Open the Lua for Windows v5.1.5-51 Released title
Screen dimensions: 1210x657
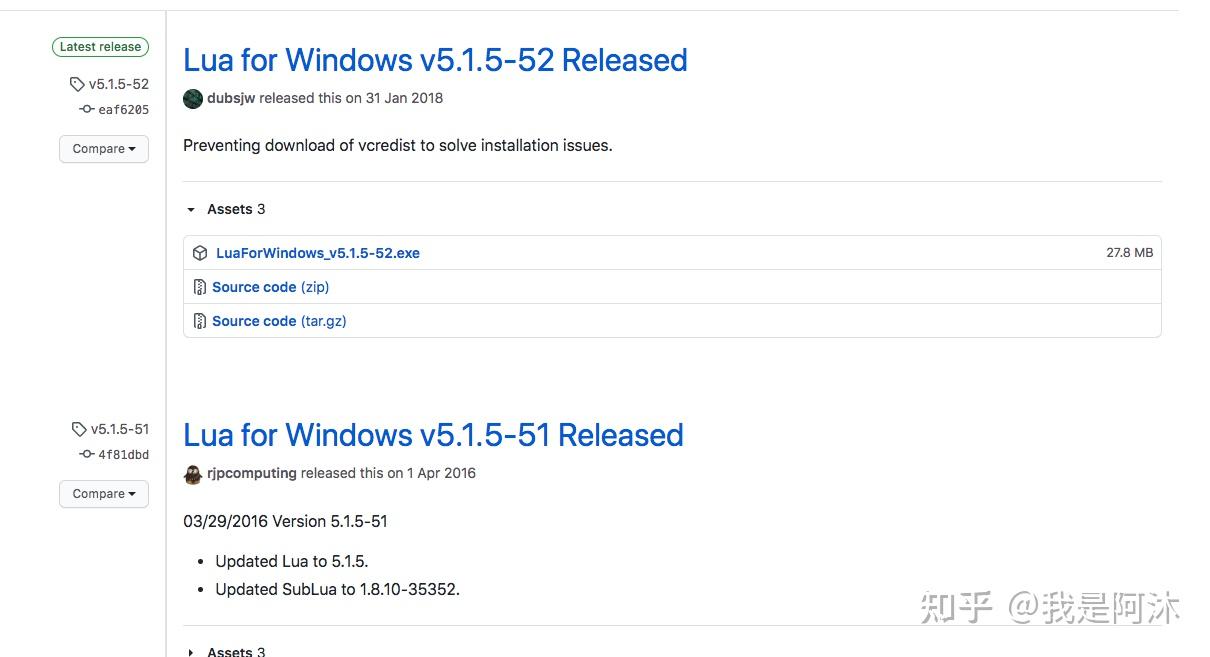point(433,435)
